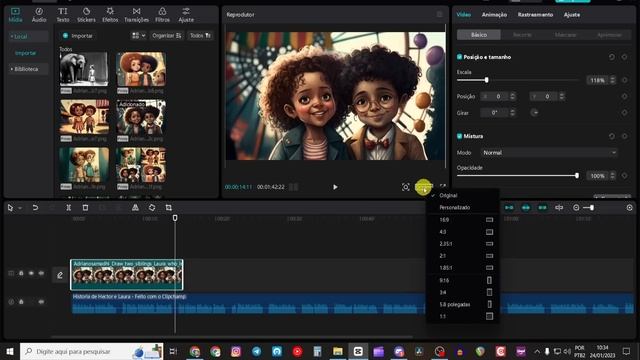The image size is (640, 360).
Task: Click the Importar link in sidebar
Action: [25, 53]
